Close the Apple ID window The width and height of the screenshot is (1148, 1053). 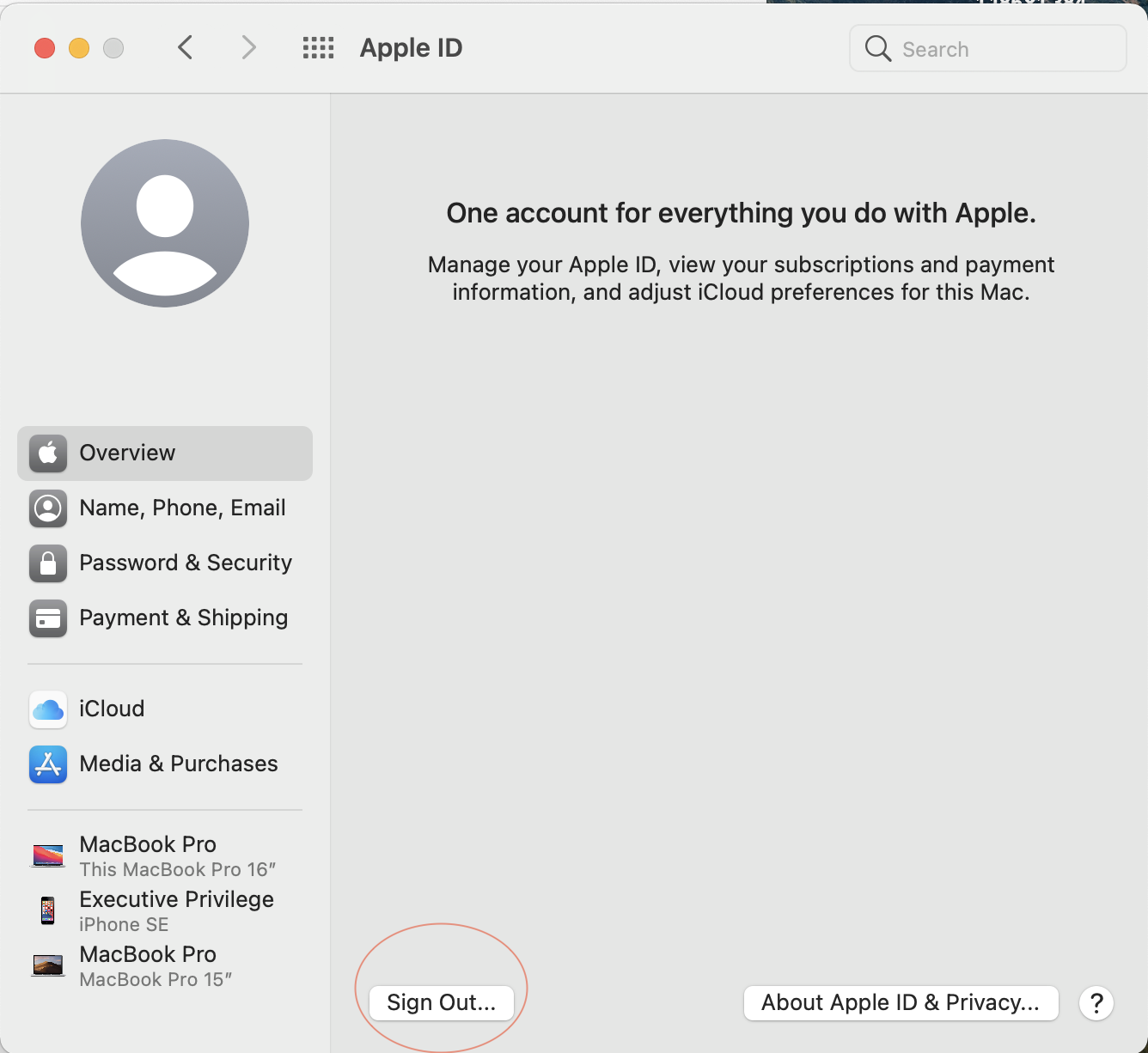click(x=45, y=48)
